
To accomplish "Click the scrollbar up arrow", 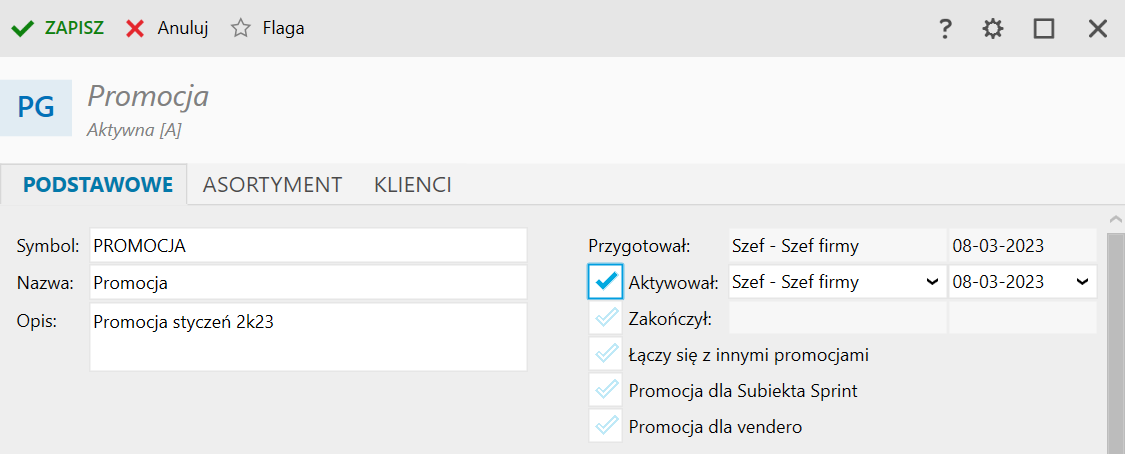I will pyautogui.click(x=1116, y=219).
